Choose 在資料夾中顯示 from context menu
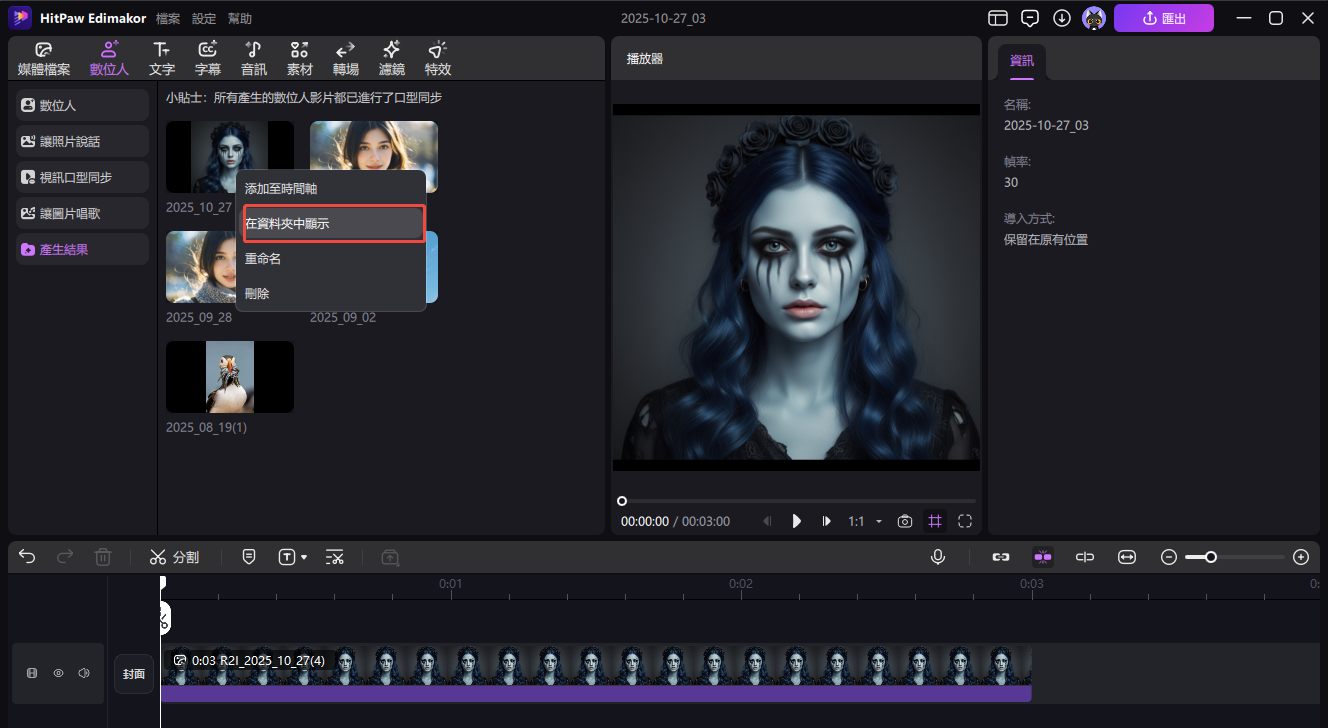Image resolution: width=1328 pixels, height=728 pixels. [x=334, y=224]
